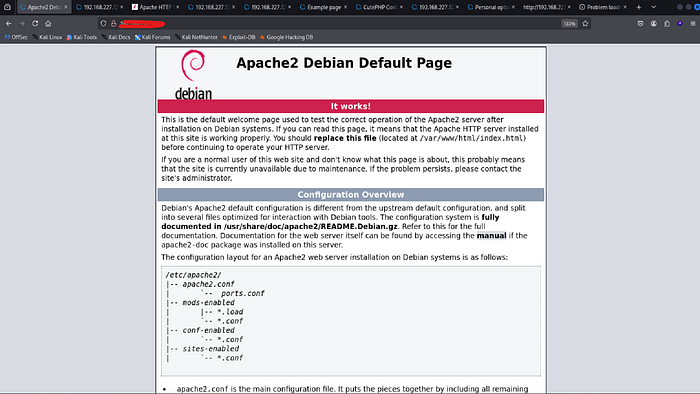Close the Problem loading tab
The width and height of the screenshot is (700, 394).
point(625,7)
